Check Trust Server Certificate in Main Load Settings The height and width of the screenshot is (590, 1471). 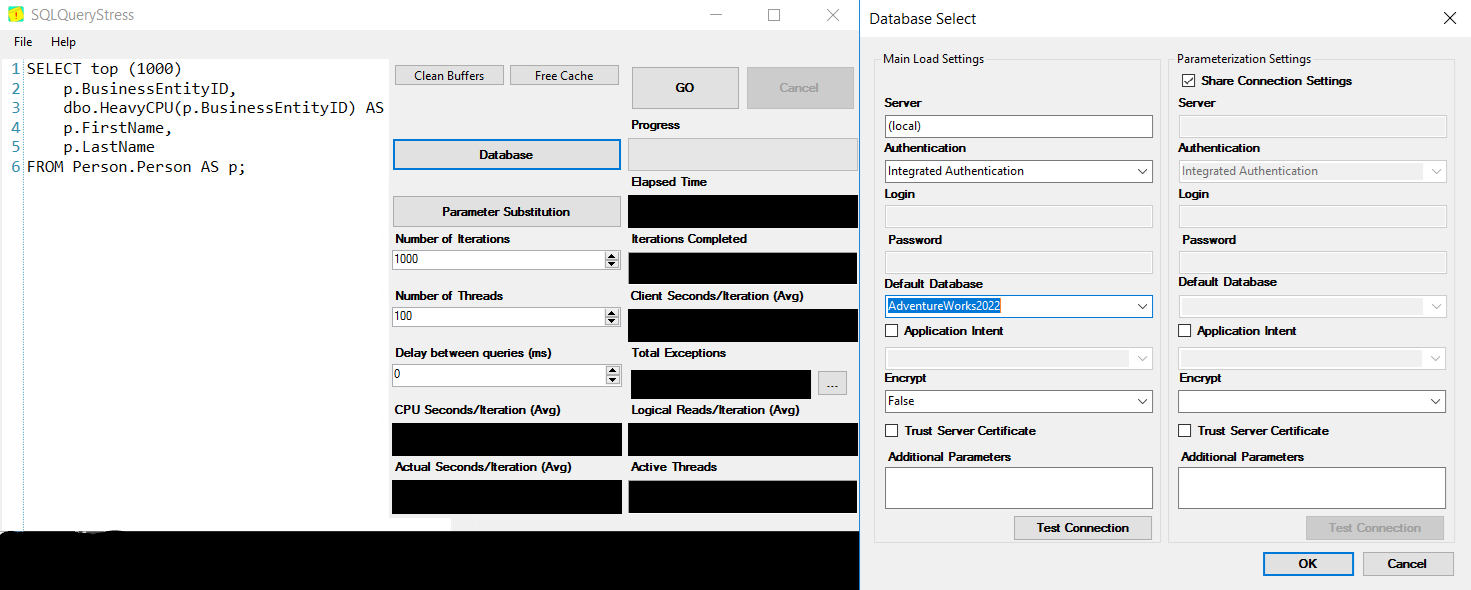pyautogui.click(x=892, y=431)
